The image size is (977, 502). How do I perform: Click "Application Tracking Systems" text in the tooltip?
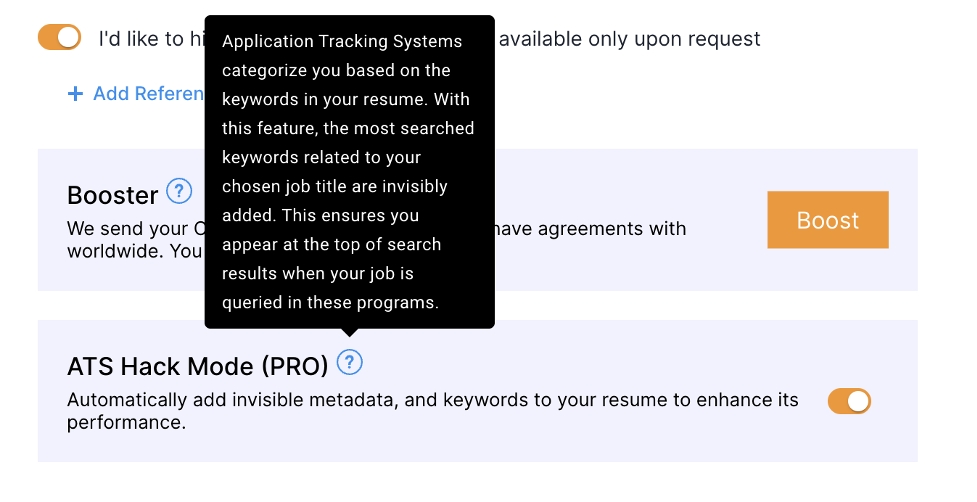[342, 42]
